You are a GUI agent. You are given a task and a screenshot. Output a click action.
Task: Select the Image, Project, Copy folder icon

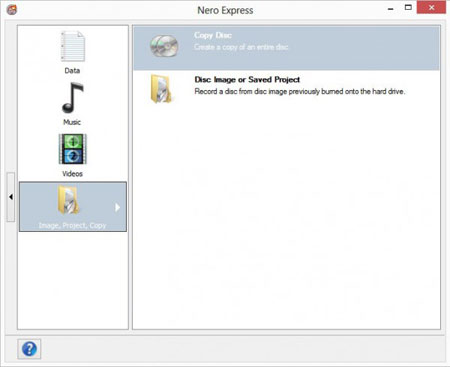coord(69,200)
